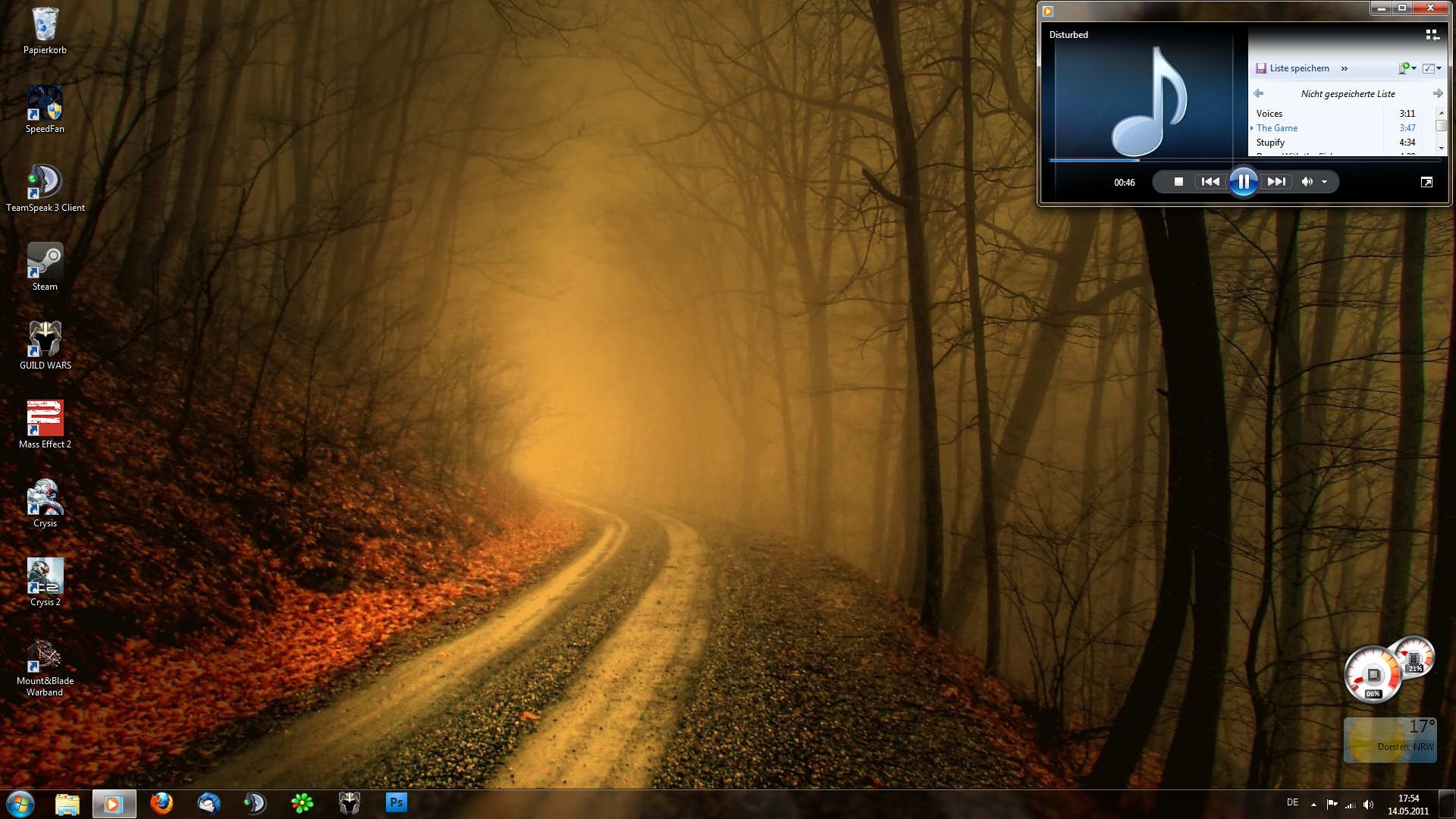
Task: Click the Show desktop button
Action: click(x=1448, y=804)
